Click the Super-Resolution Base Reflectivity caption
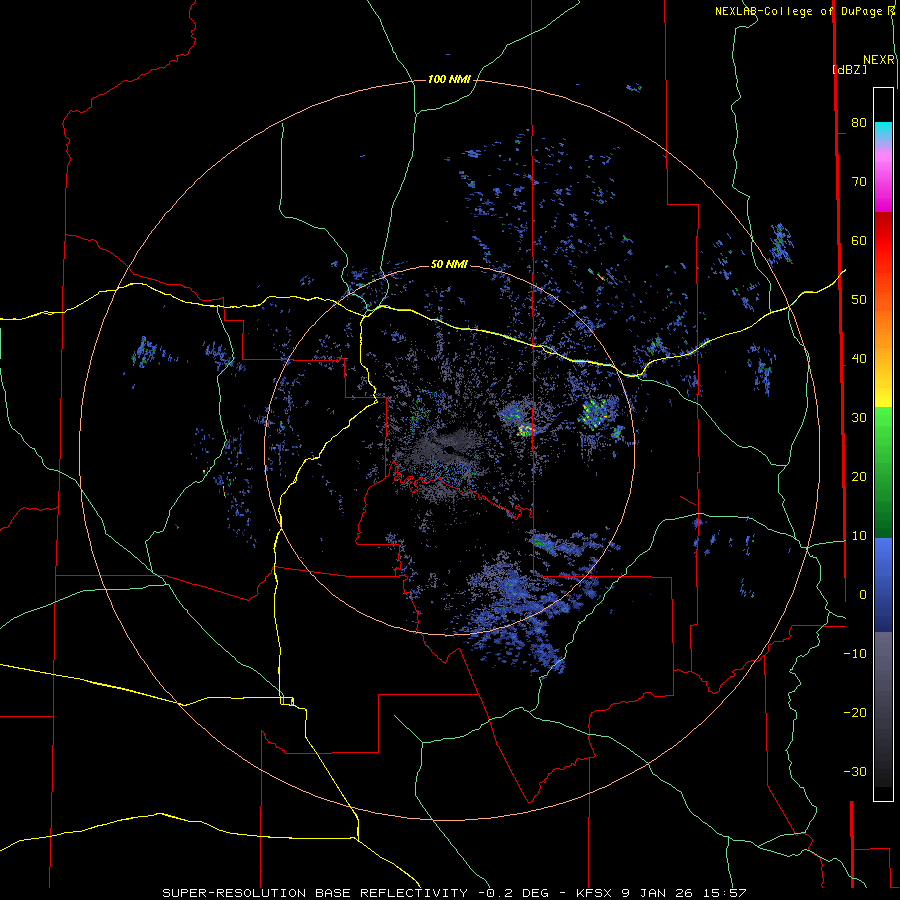Viewport: 900px width, 900px height. coord(454,893)
